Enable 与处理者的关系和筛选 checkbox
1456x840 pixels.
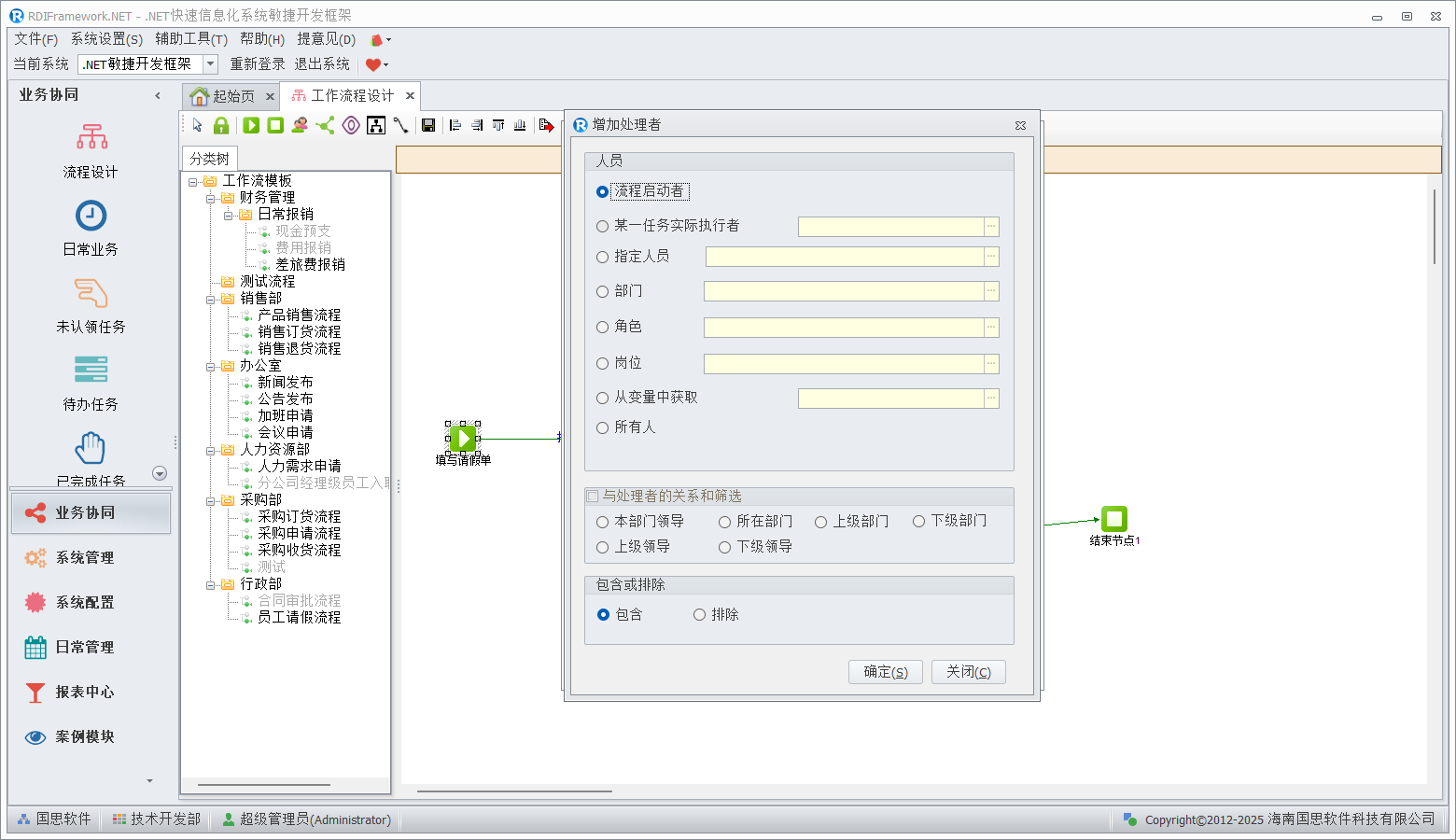[x=593, y=497]
